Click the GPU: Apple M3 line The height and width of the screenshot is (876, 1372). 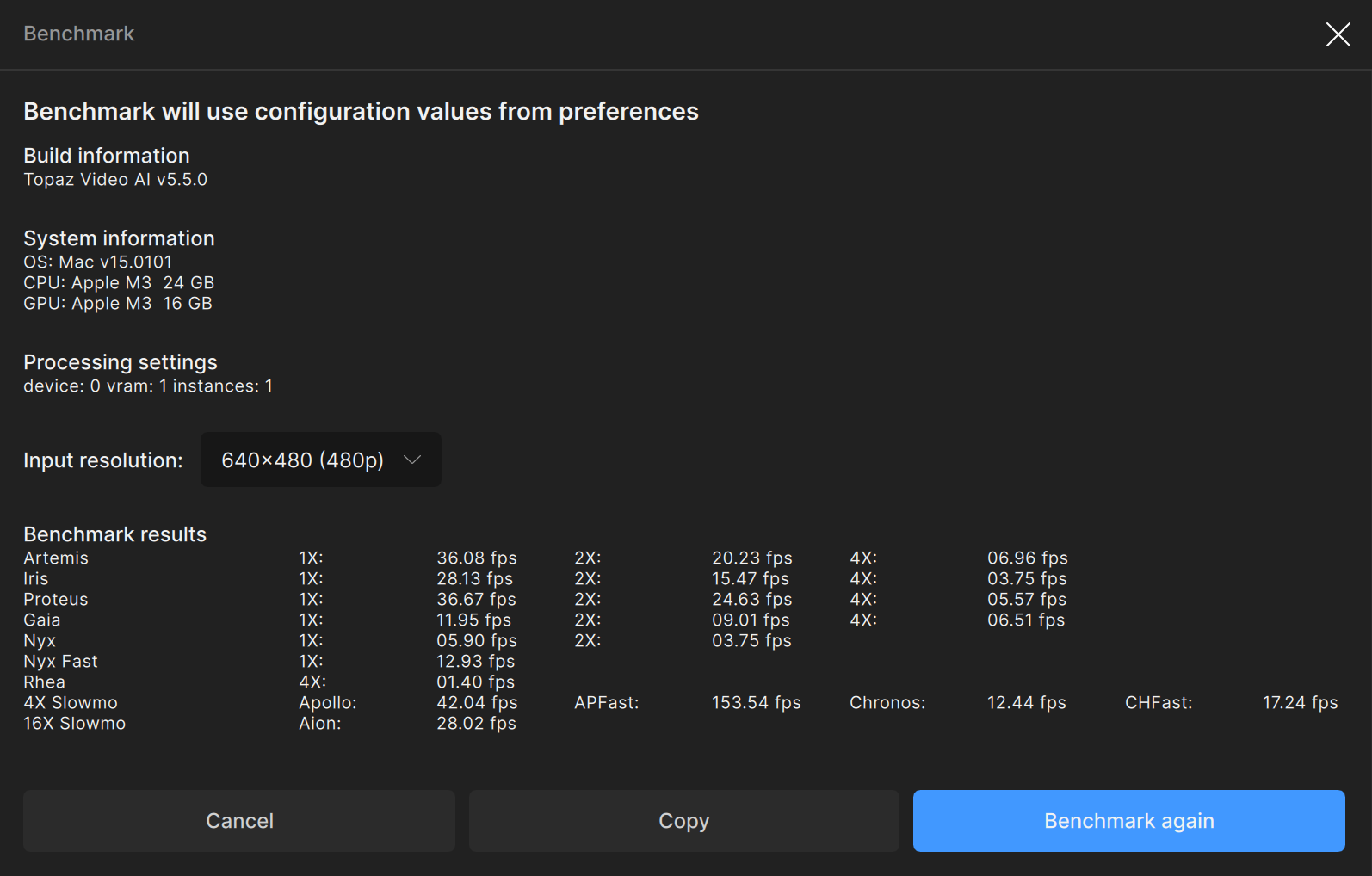[x=118, y=304]
